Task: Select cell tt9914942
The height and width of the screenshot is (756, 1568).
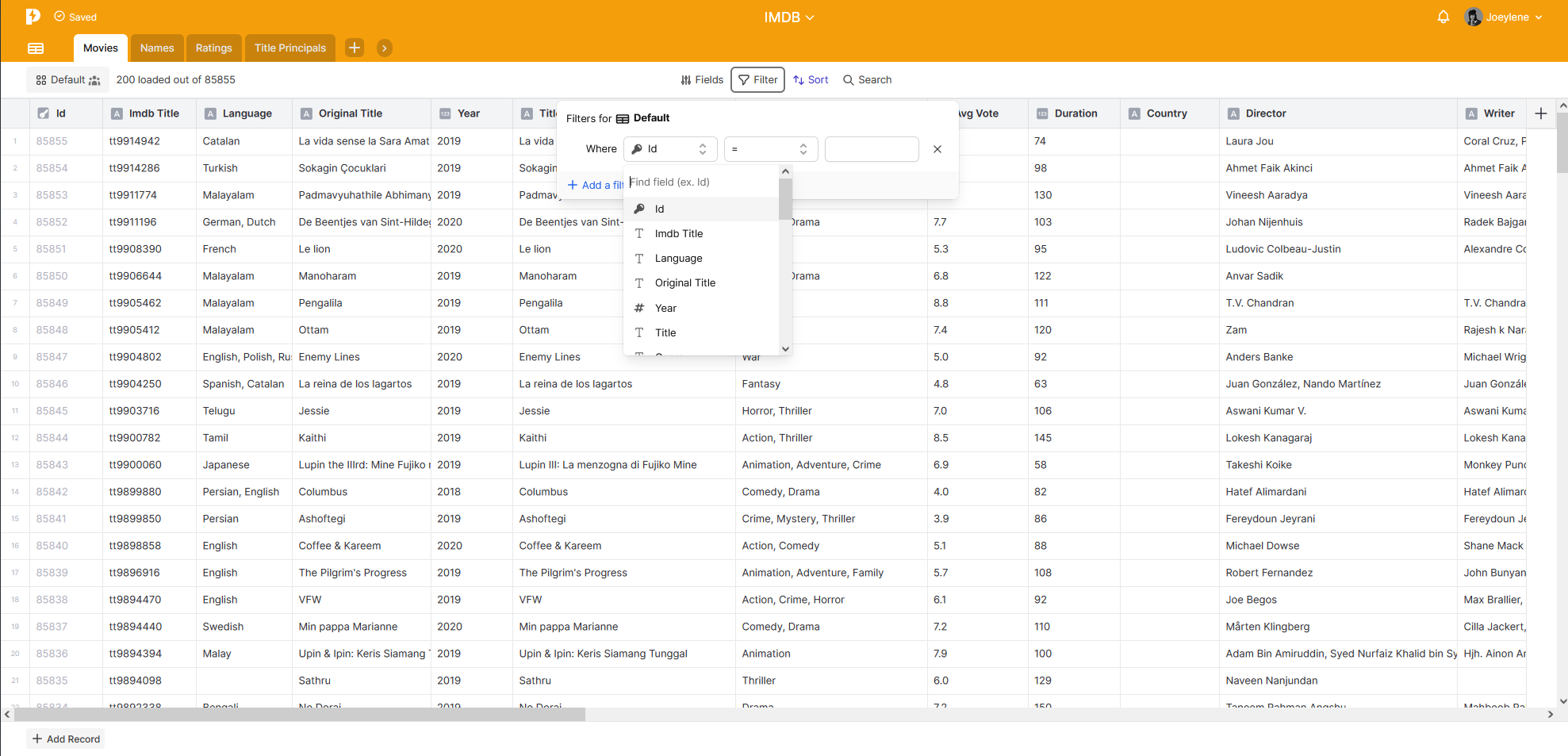Action: pyautogui.click(x=149, y=141)
